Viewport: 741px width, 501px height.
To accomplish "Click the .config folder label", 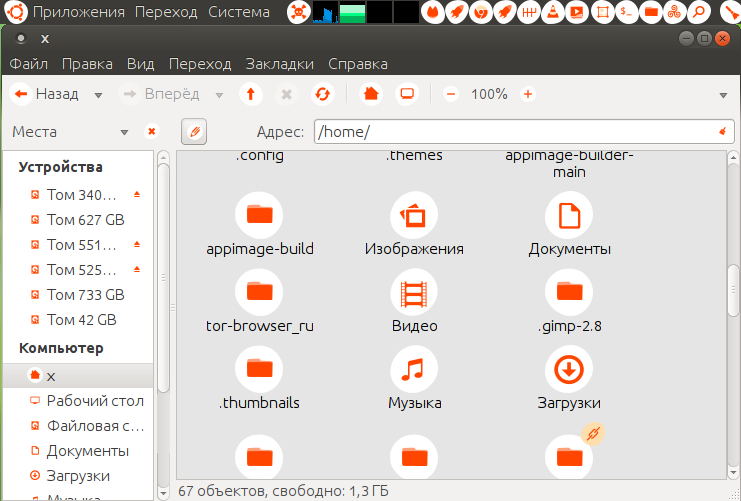I will tap(259, 156).
